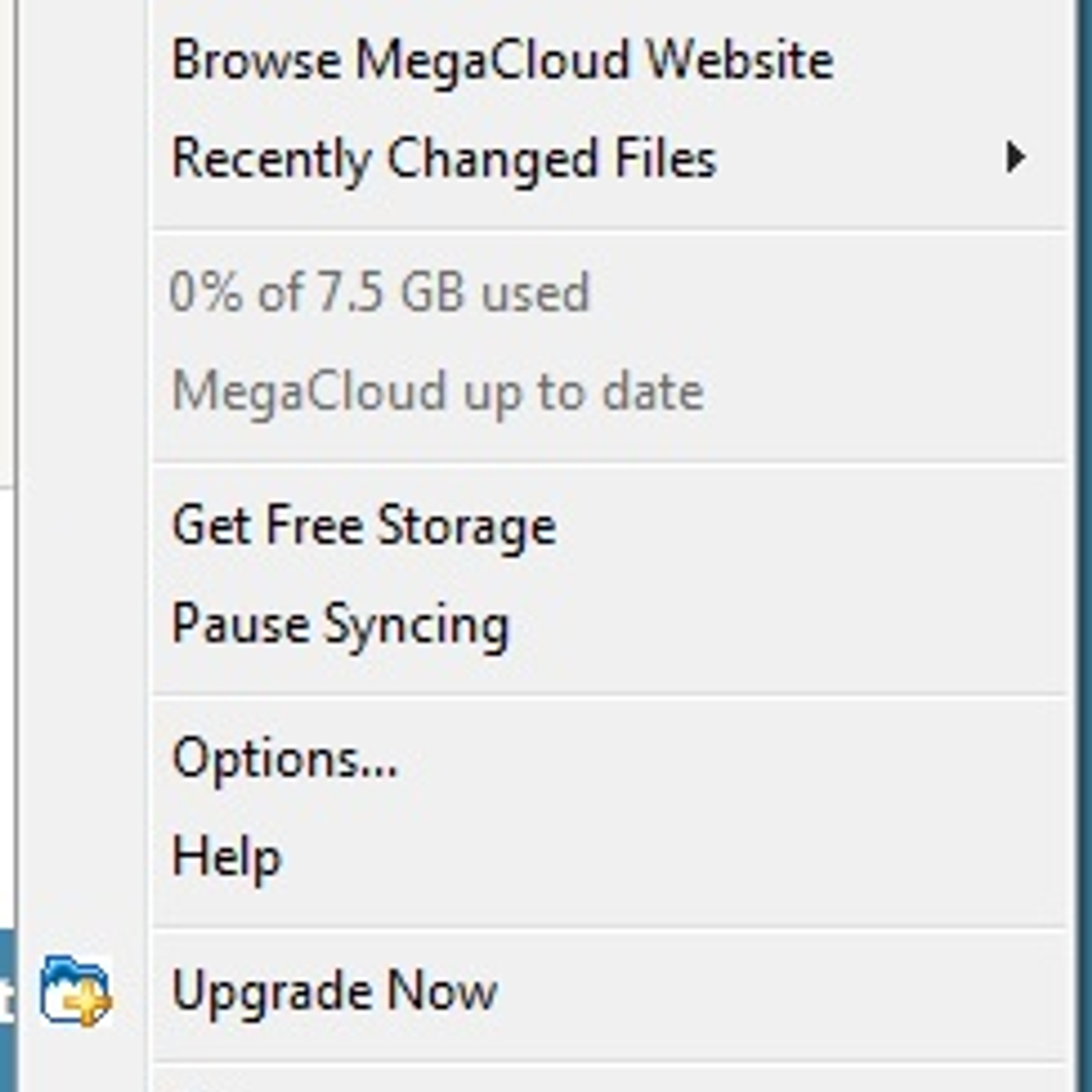Click the MegaCloud up to date status
1092x1092 pixels.
(x=438, y=391)
